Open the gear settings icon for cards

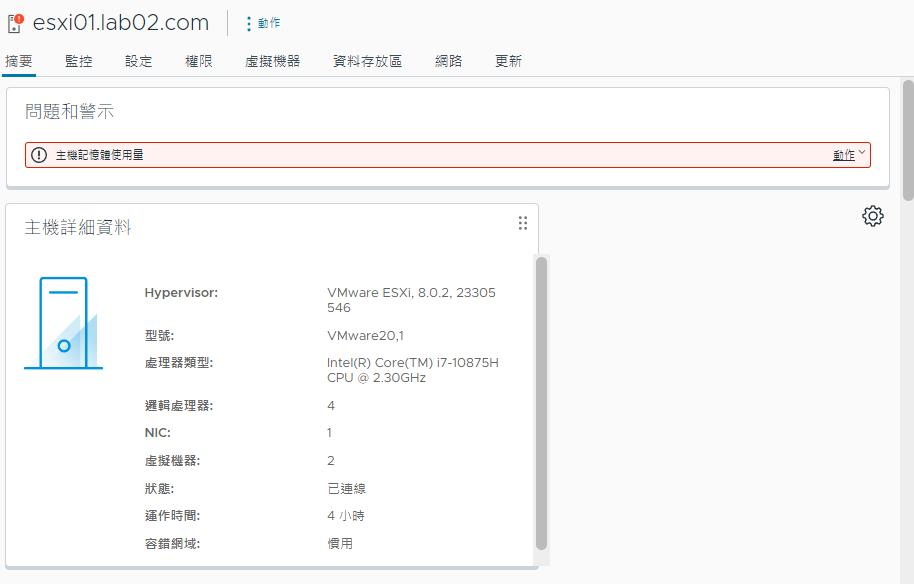872,216
